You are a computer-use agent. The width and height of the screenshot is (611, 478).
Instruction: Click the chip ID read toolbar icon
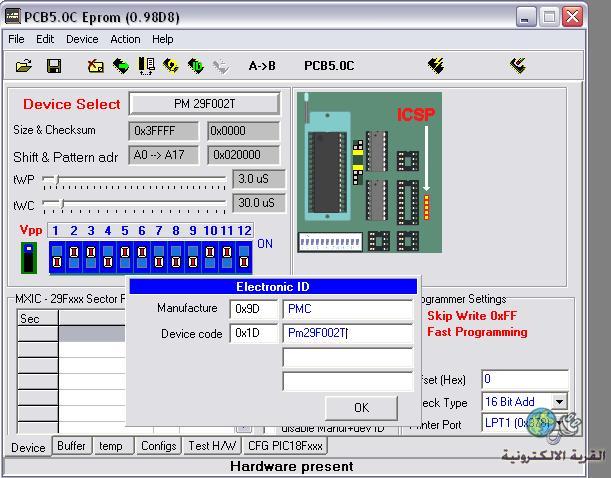coord(196,65)
